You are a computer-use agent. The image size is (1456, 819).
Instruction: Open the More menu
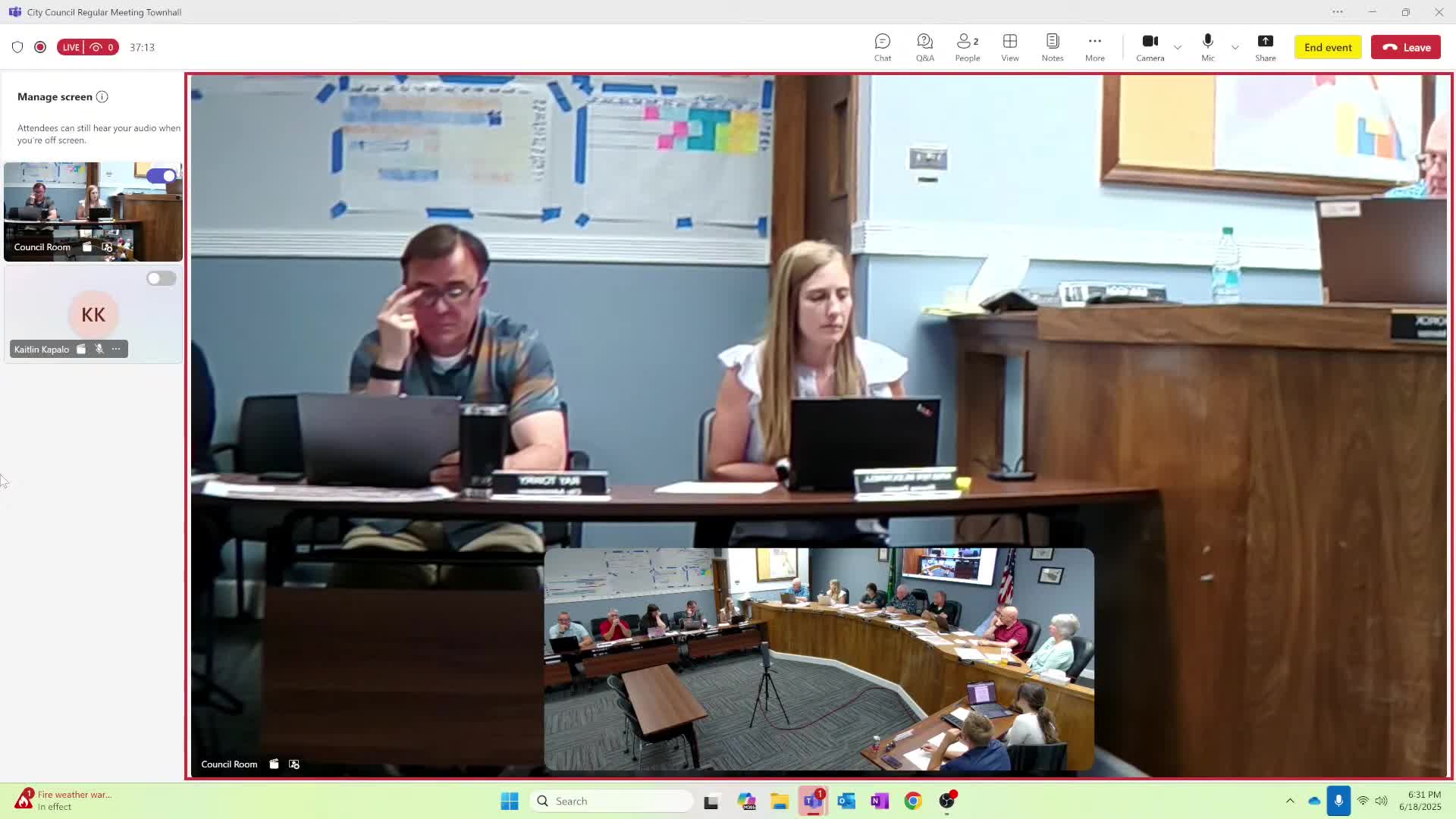pyautogui.click(x=1094, y=47)
